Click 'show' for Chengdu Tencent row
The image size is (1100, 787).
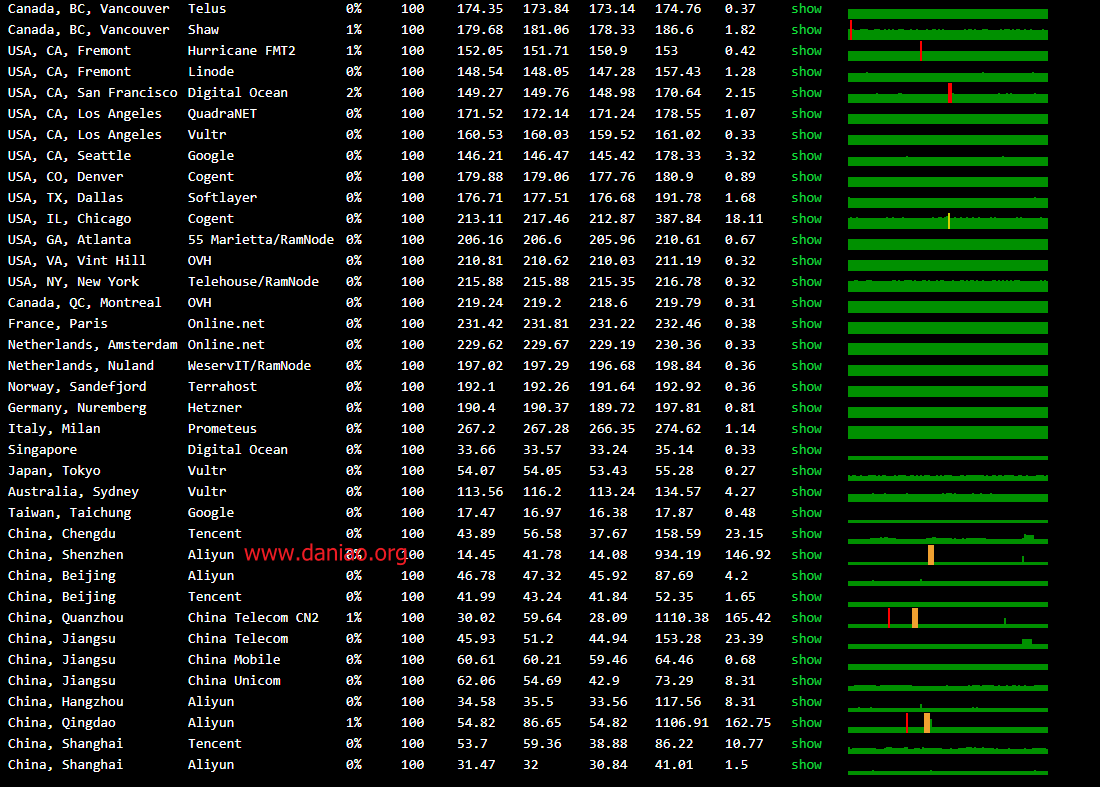tap(806, 534)
